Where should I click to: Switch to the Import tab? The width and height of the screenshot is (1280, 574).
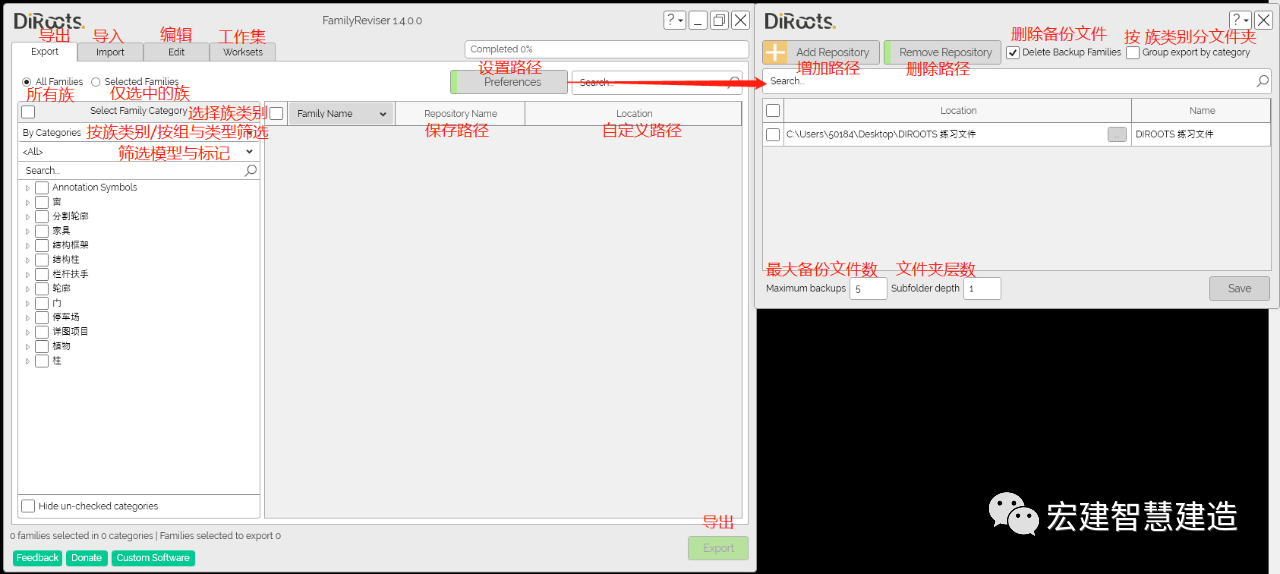110,52
